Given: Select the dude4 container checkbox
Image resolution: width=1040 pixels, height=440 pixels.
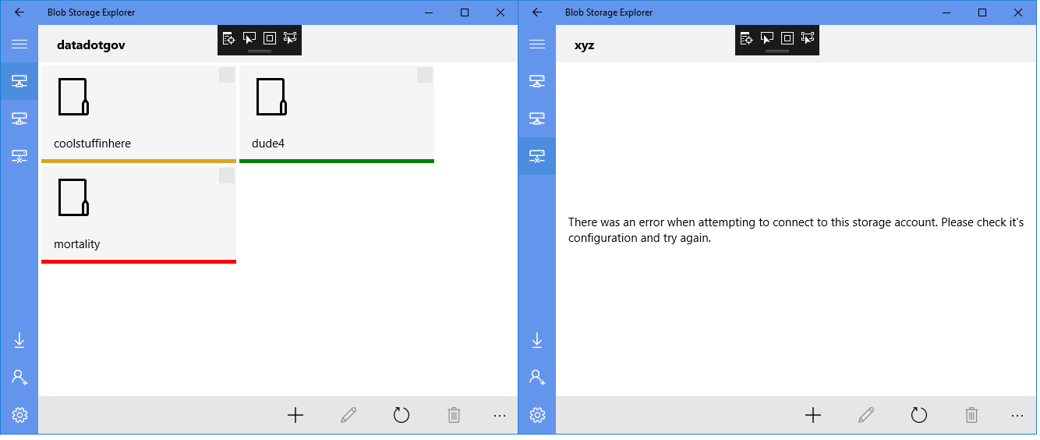Looking at the screenshot, I should pyautogui.click(x=425, y=76).
